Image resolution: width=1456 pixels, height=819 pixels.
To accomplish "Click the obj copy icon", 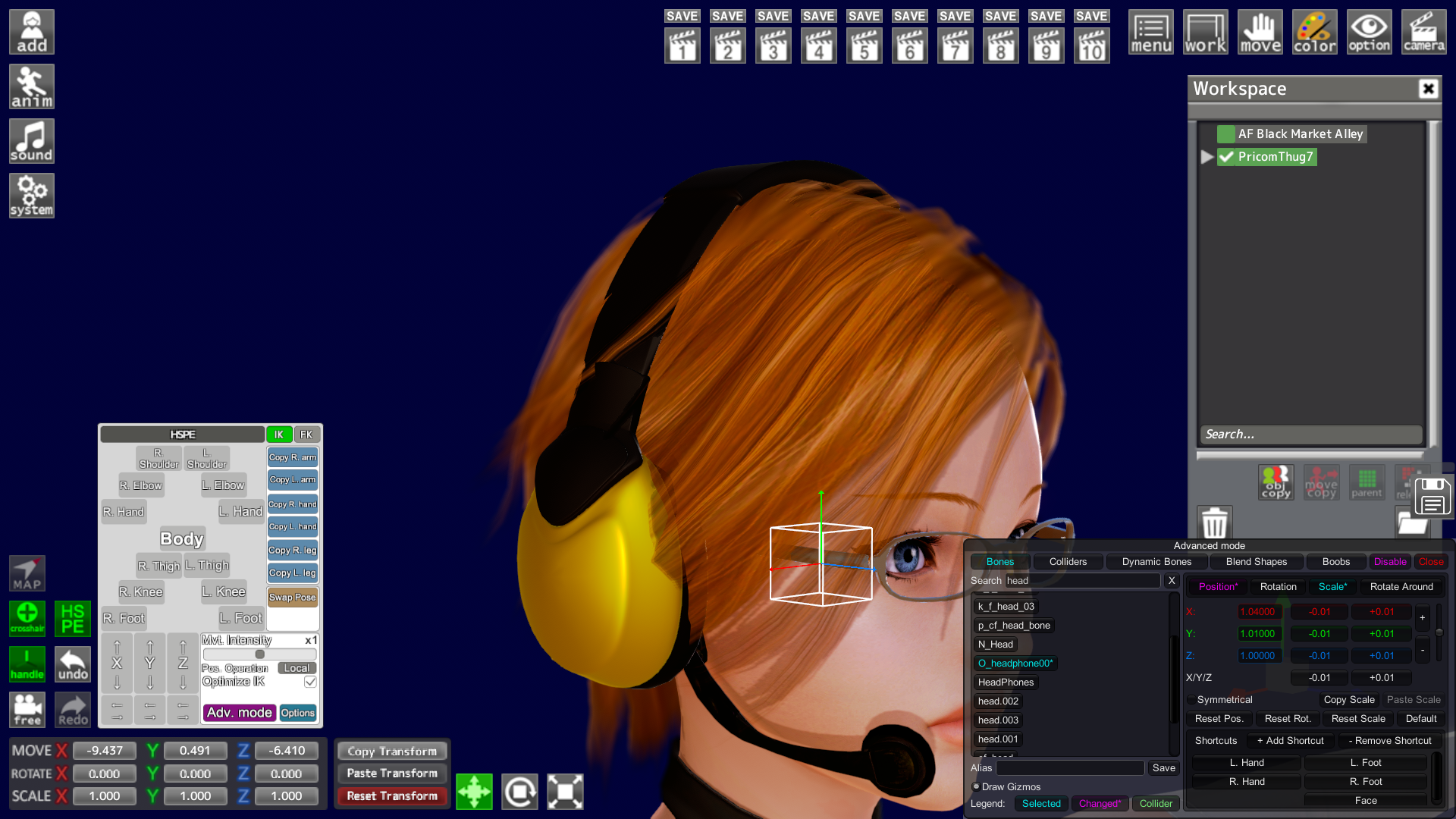I will coord(1276,482).
